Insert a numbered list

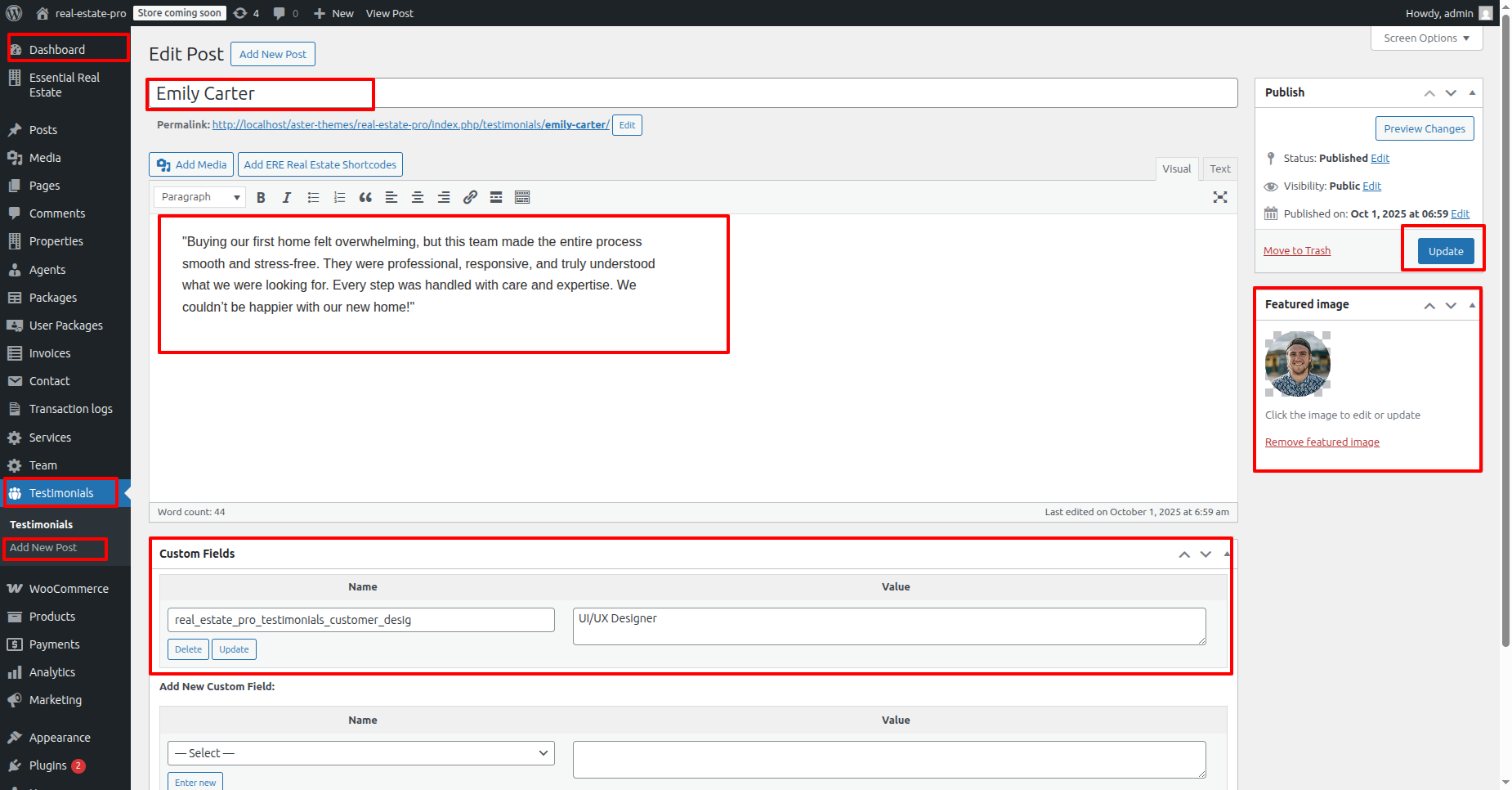pyautogui.click(x=339, y=197)
